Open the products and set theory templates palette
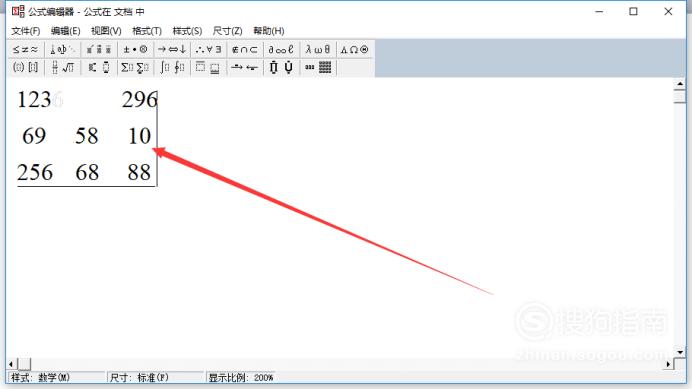The width and height of the screenshot is (692, 389). point(281,67)
